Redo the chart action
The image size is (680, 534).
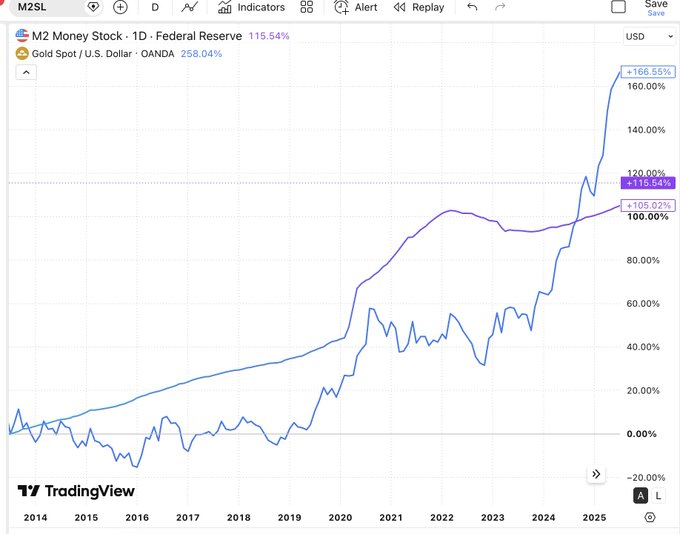pos(500,7)
